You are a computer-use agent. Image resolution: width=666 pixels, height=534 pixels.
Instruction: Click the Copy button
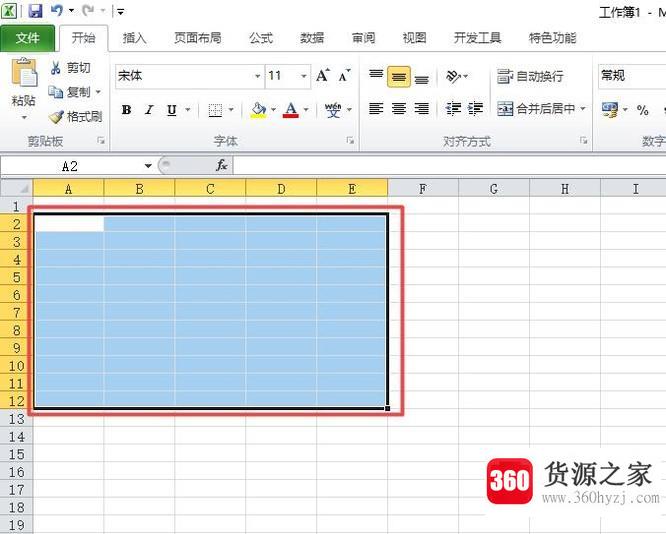pyautogui.click(x=71, y=92)
